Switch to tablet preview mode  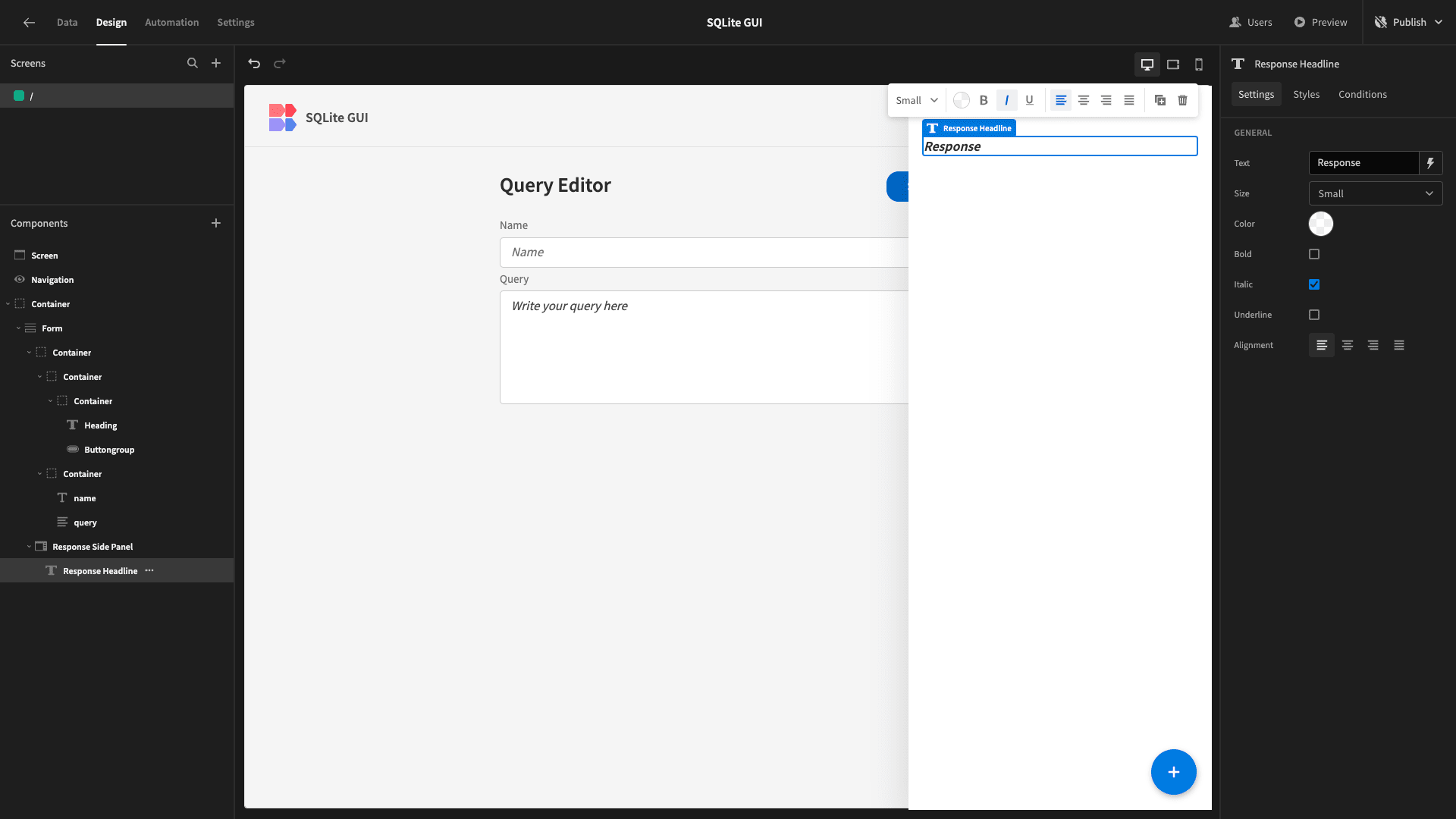[1173, 64]
